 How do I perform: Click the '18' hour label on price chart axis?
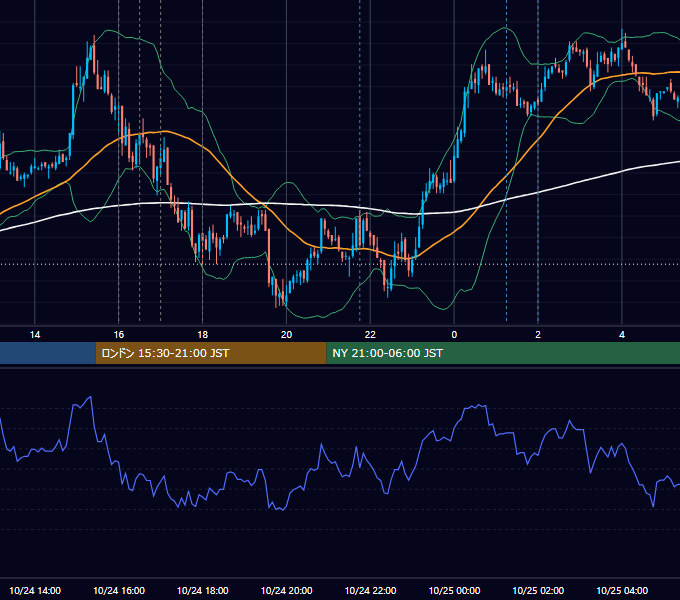pyautogui.click(x=203, y=335)
